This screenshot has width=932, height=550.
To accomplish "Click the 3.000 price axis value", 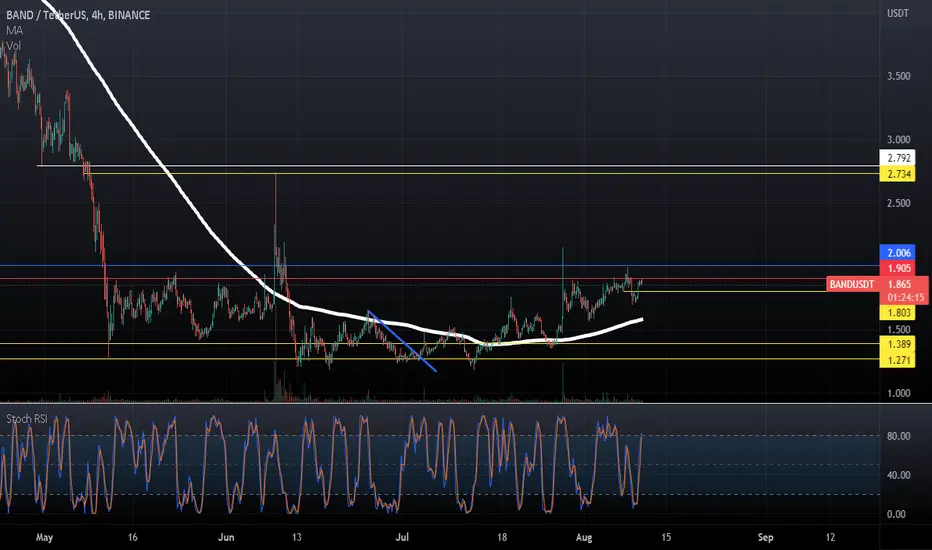I will (898, 140).
